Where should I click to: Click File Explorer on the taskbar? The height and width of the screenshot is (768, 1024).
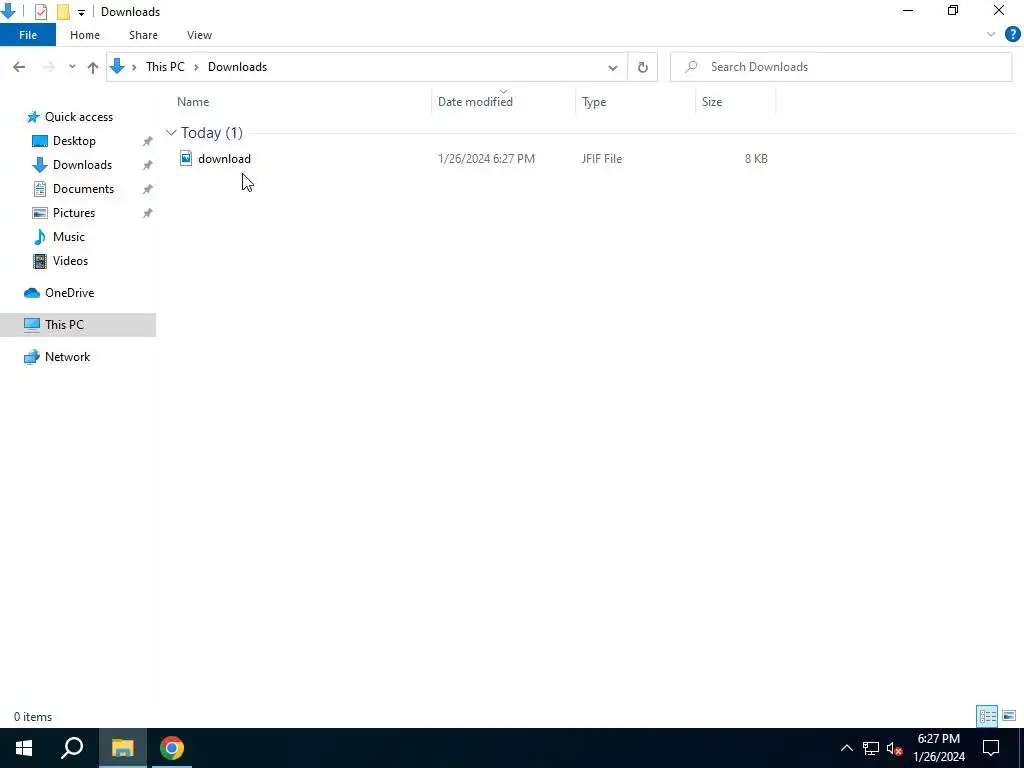coord(122,748)
